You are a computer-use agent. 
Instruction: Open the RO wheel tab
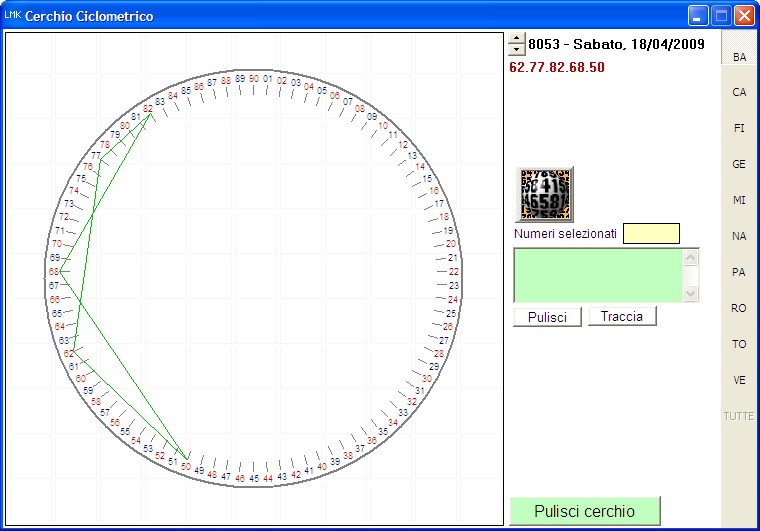click(x=739, y=308)
